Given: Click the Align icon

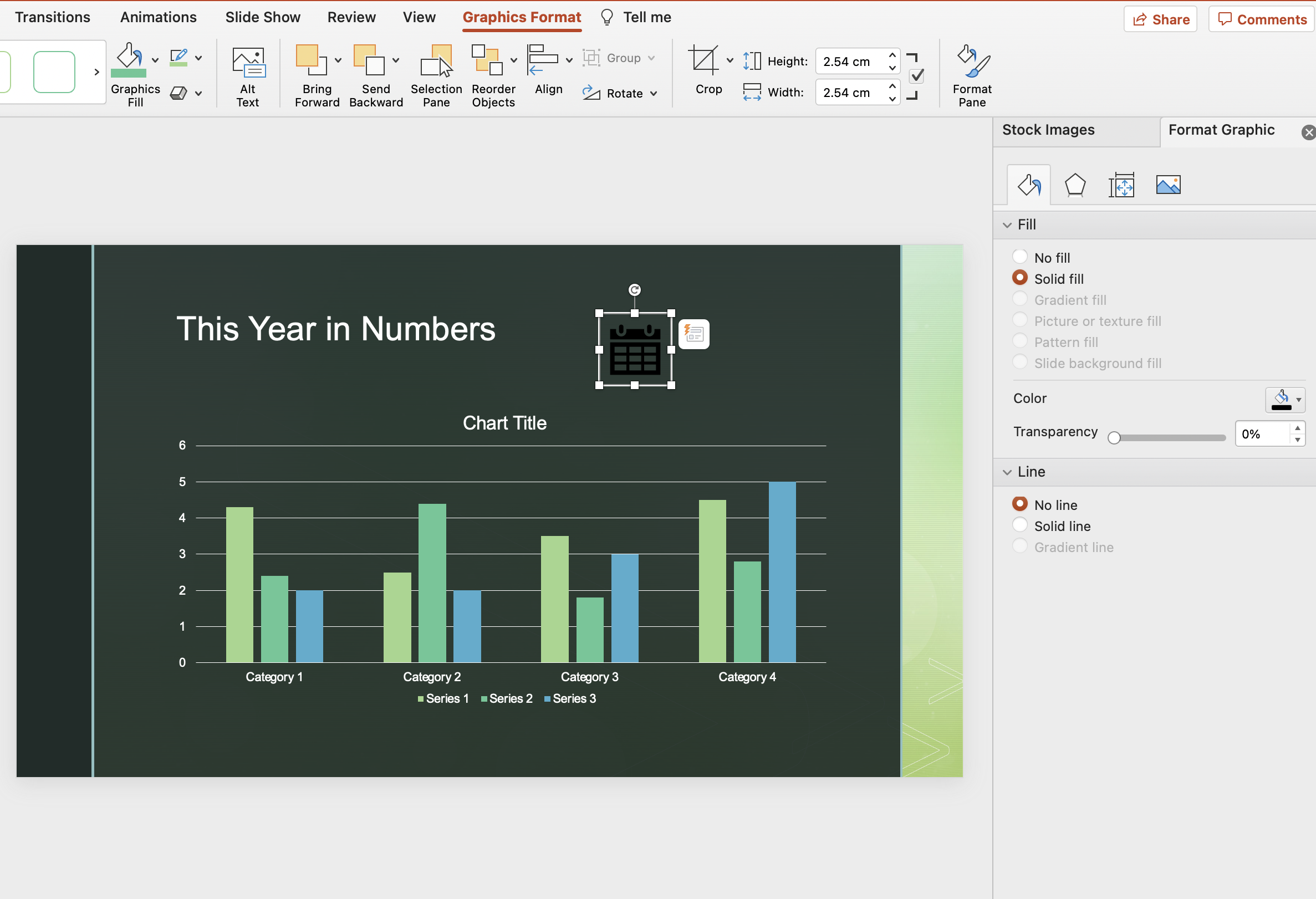Looking at the screenshot, I should (x=543, y=60).
